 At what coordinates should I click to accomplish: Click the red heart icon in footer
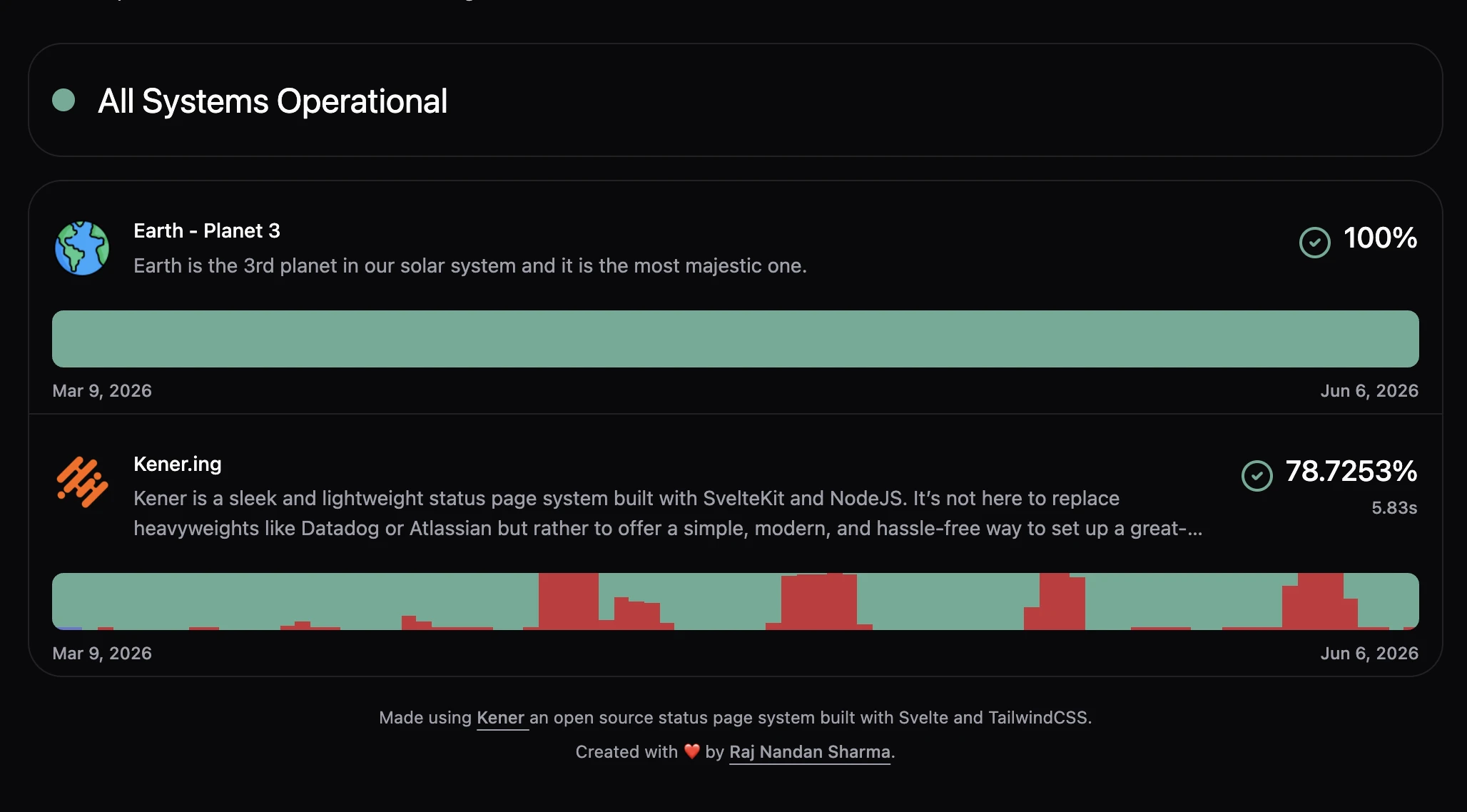[691, 751]
